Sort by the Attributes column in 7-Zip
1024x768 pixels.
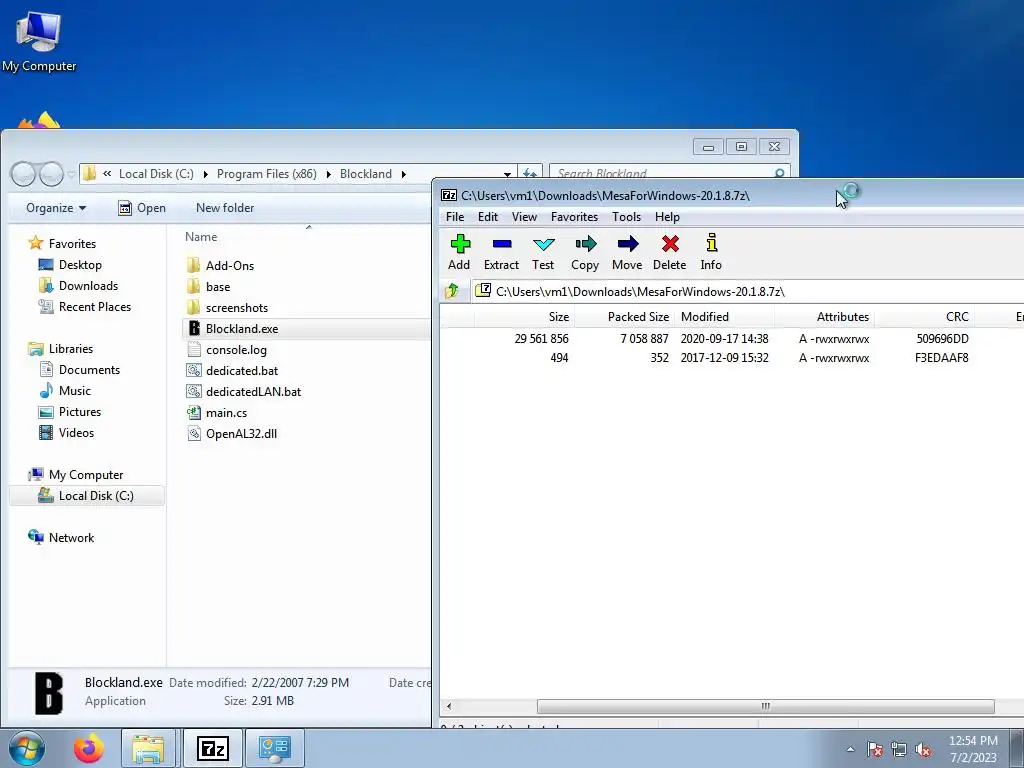tap(825, 317)
